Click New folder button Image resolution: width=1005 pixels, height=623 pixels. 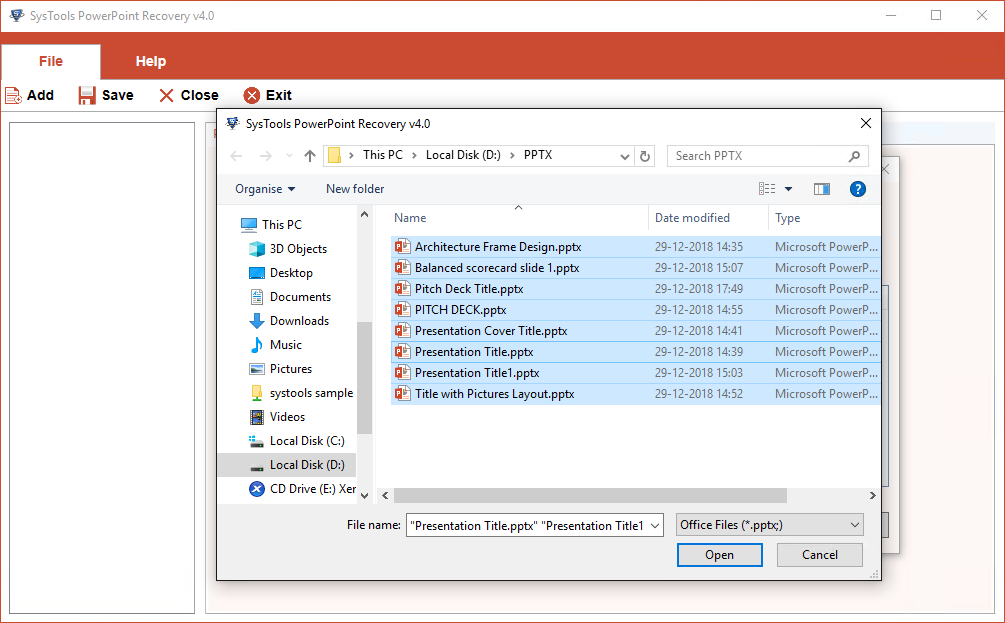point(355,189)
